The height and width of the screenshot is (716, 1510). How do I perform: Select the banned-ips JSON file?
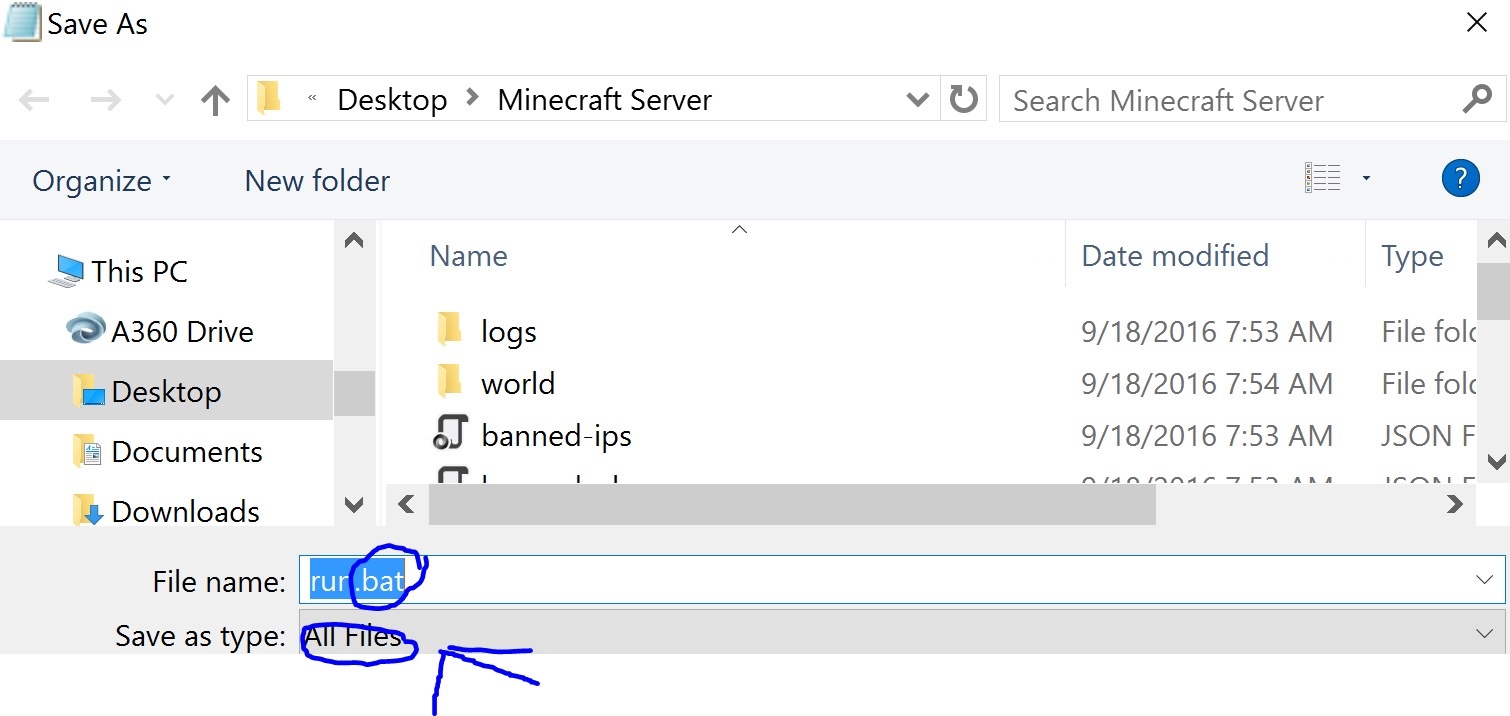click(x=555, y=435)
